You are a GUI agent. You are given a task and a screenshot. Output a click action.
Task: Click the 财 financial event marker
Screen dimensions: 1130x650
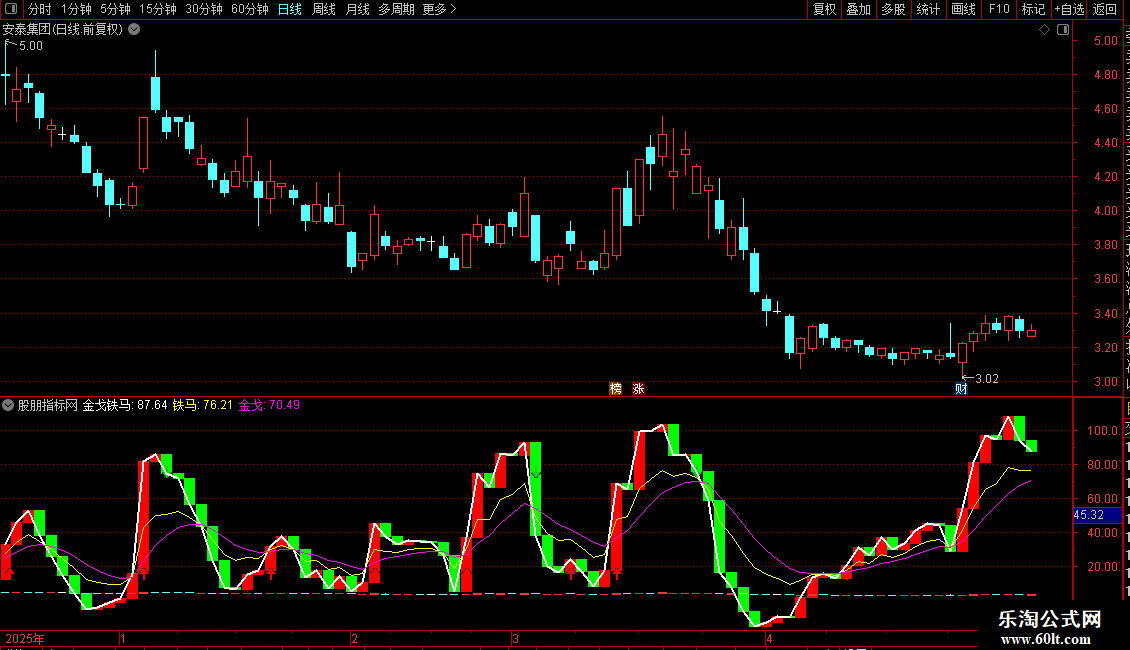(961, 388)
